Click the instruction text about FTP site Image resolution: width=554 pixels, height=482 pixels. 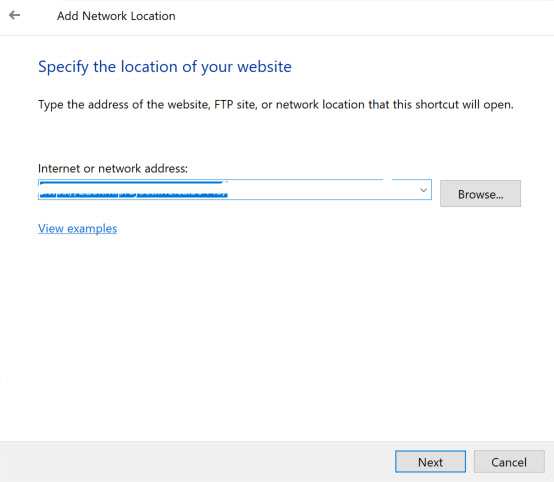tap(276, 105)
